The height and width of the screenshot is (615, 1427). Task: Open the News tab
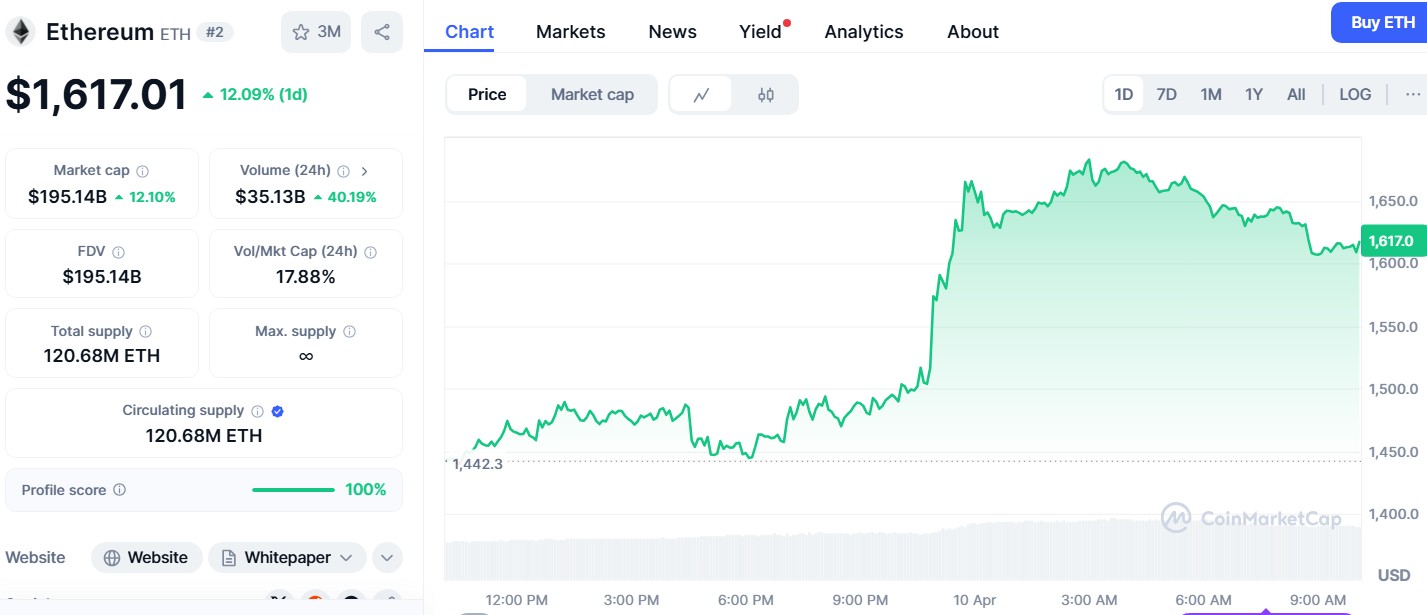click(672, 32)
